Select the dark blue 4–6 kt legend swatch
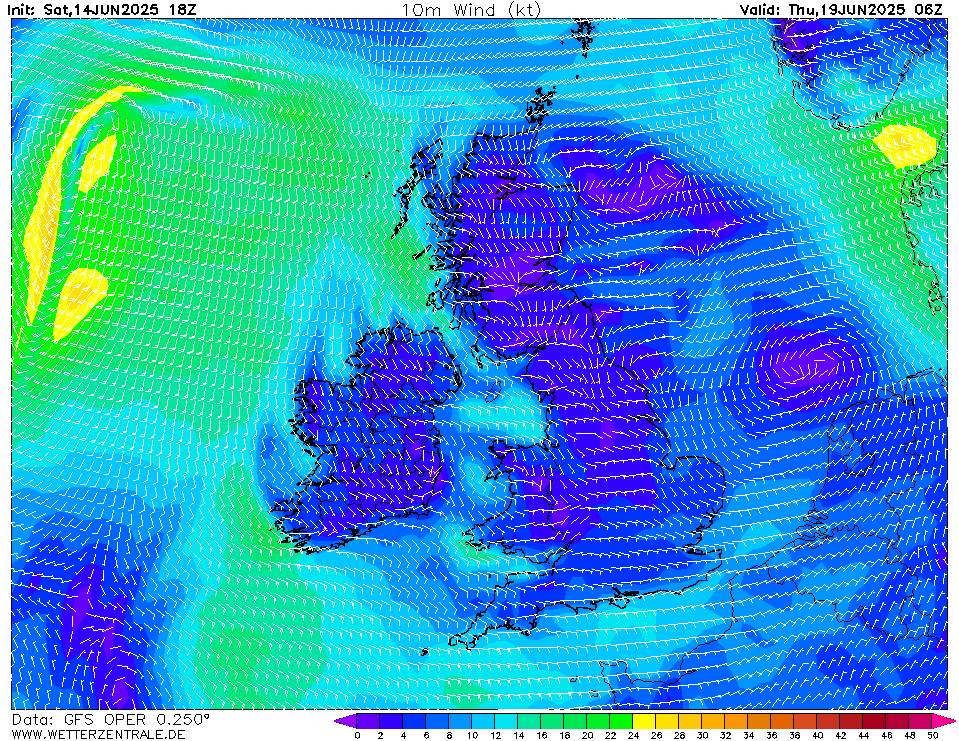 pyautogui.click(x=414, y=721)
